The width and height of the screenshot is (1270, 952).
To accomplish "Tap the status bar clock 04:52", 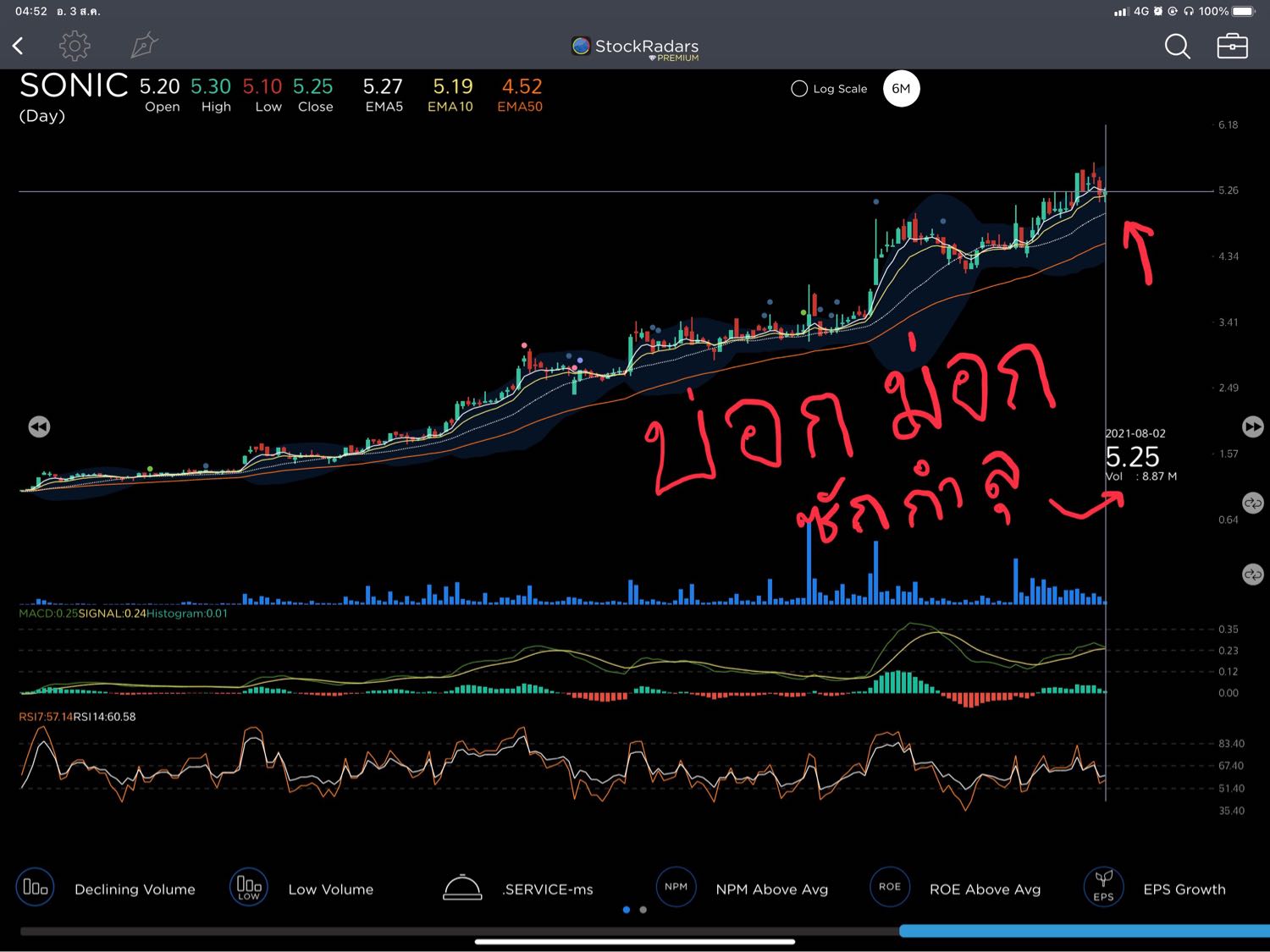I will click(x=31, y=12).
